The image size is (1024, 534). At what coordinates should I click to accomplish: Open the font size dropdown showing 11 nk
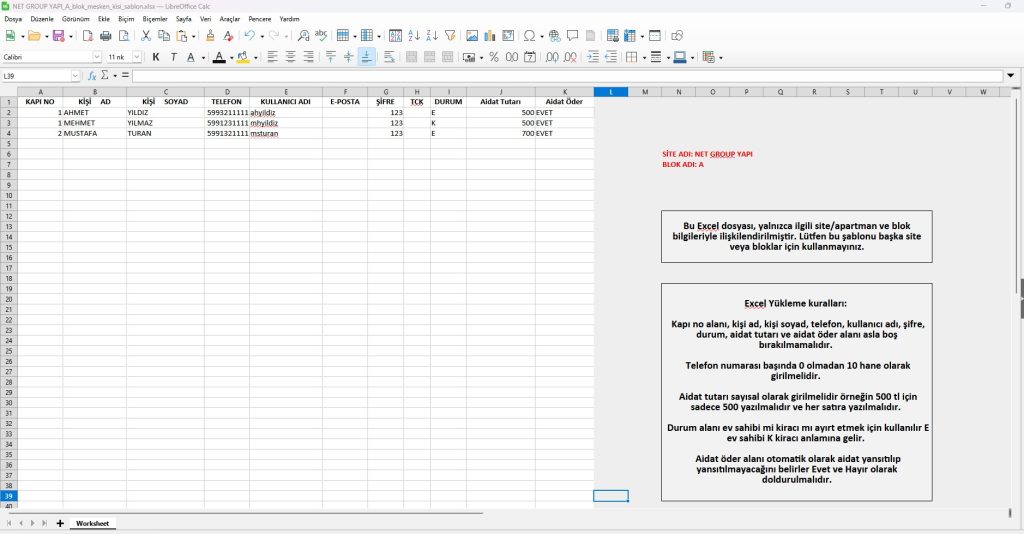138,57
